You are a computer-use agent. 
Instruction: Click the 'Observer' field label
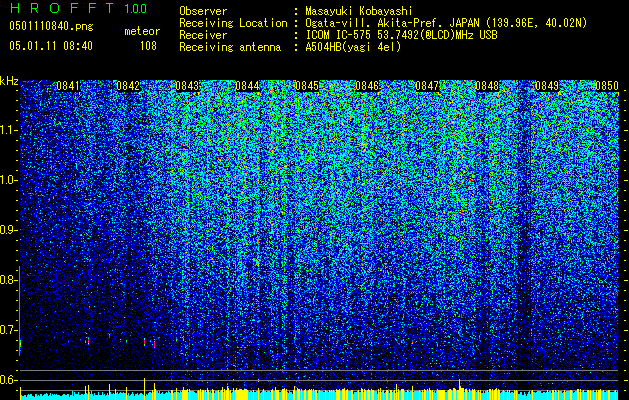(203, 11)
